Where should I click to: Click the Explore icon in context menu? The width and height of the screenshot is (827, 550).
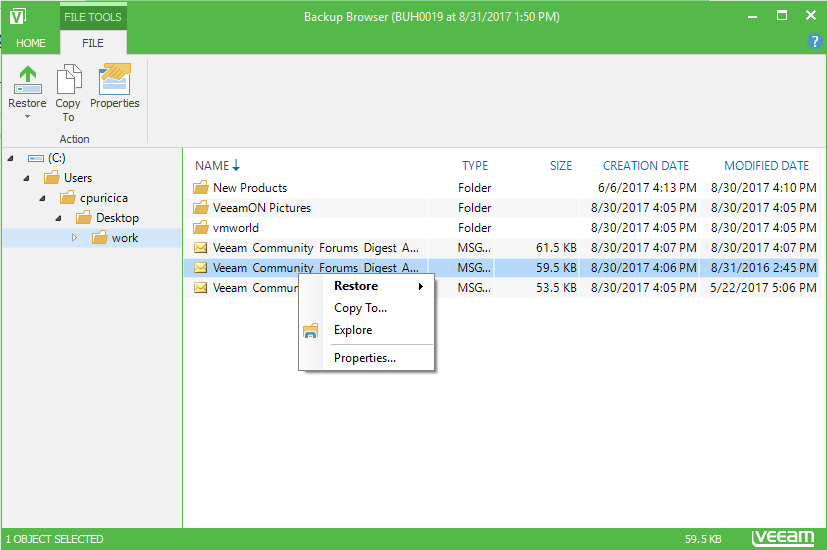pos(311,331)
